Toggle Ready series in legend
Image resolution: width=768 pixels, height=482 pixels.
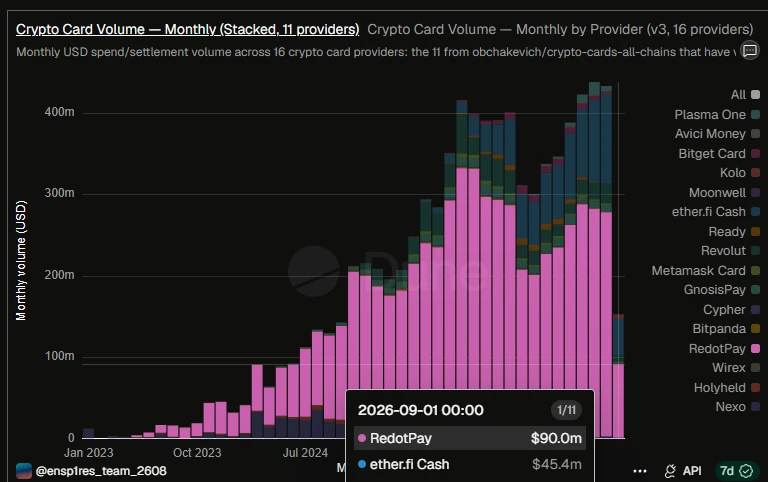tap(734, 231)
